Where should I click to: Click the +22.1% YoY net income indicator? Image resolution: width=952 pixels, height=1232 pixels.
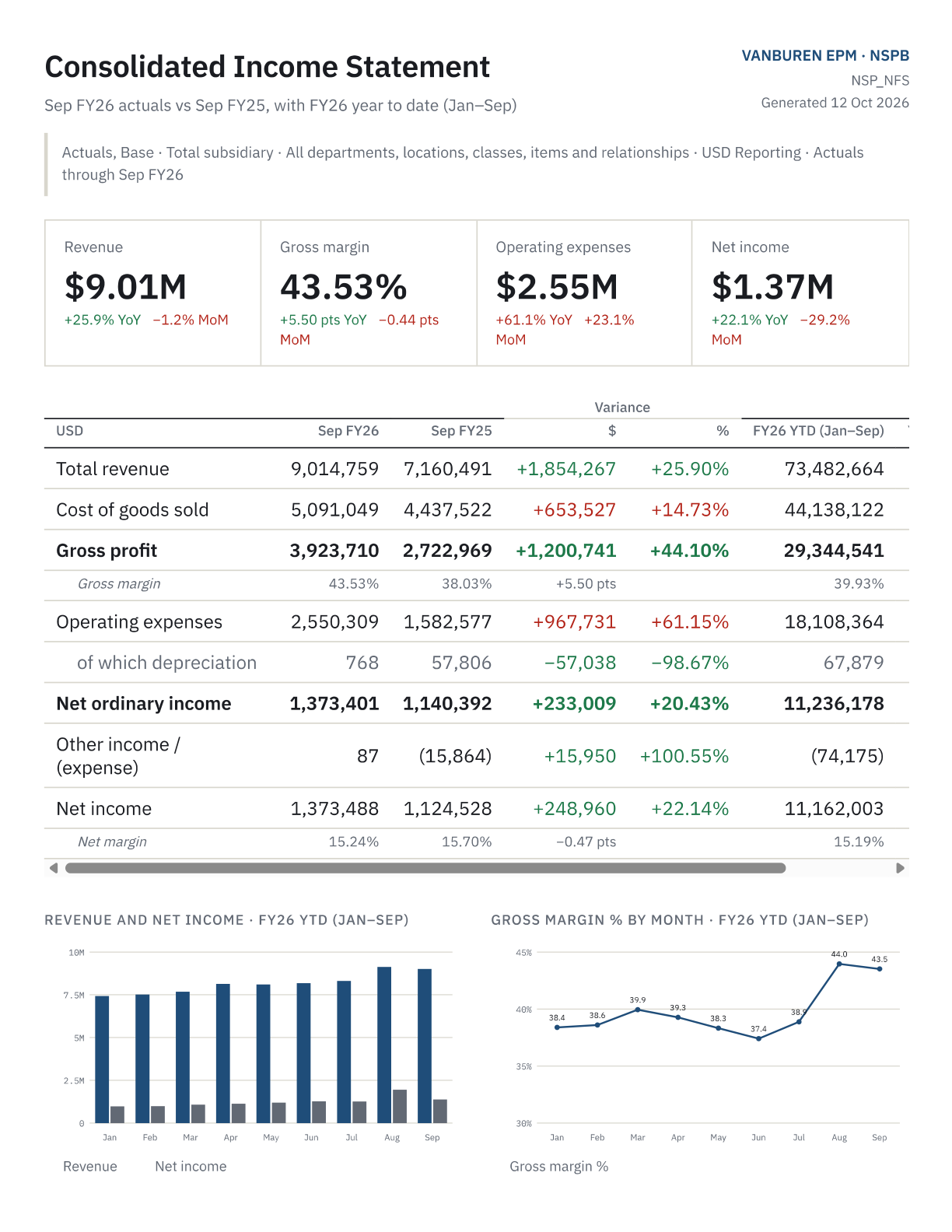(750, 320)
